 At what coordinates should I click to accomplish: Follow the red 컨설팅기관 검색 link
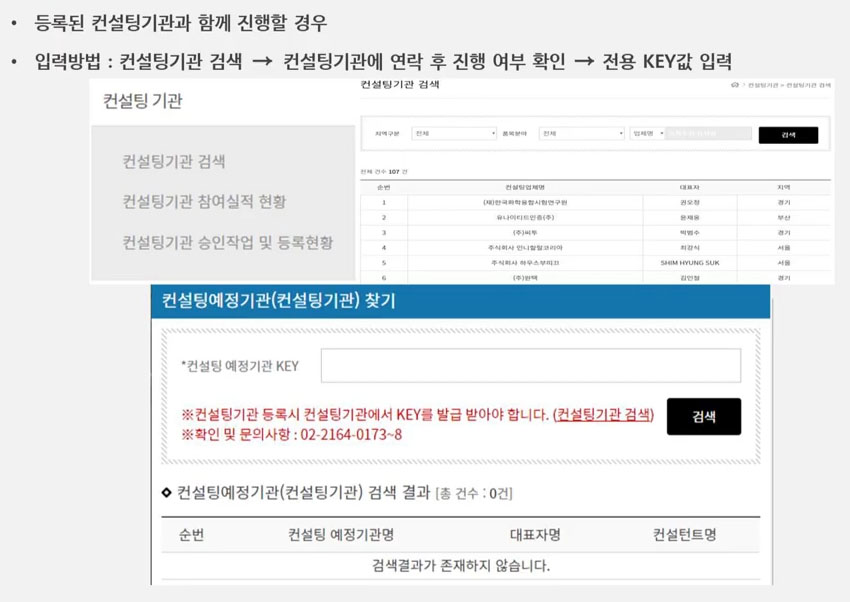(605, 415)
